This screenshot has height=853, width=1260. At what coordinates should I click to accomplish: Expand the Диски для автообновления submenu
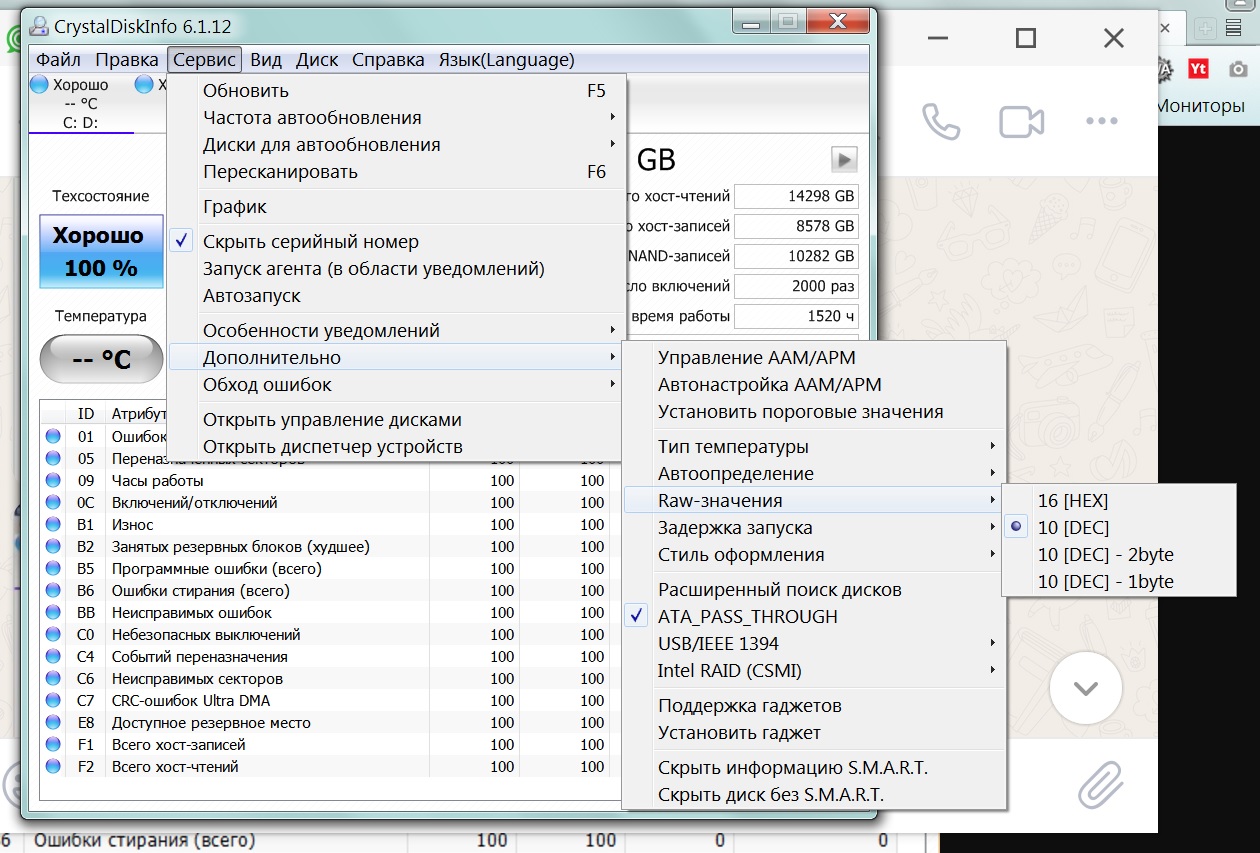point(397,145)
